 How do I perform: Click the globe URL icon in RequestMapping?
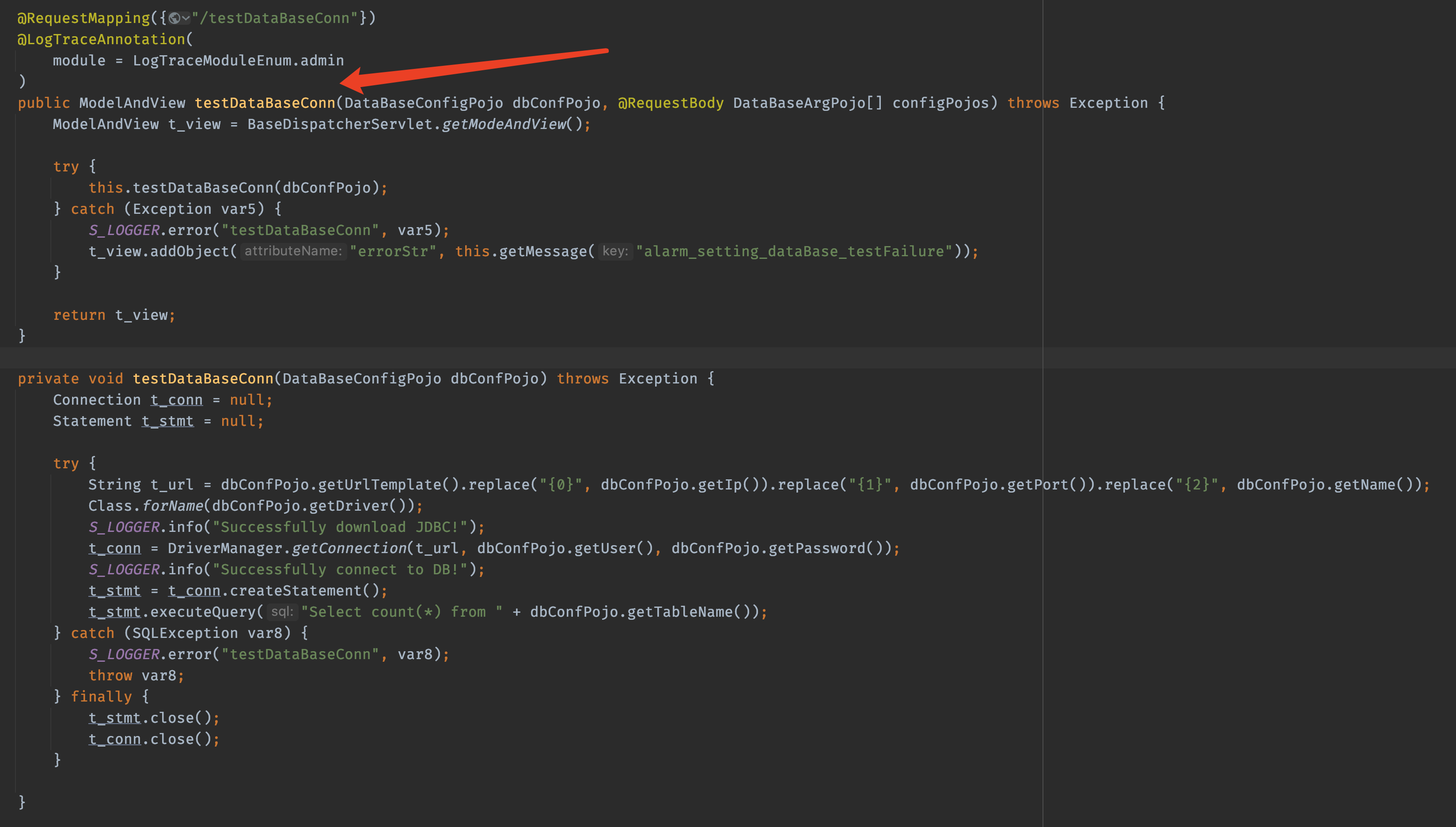click(x=174, y=18)
